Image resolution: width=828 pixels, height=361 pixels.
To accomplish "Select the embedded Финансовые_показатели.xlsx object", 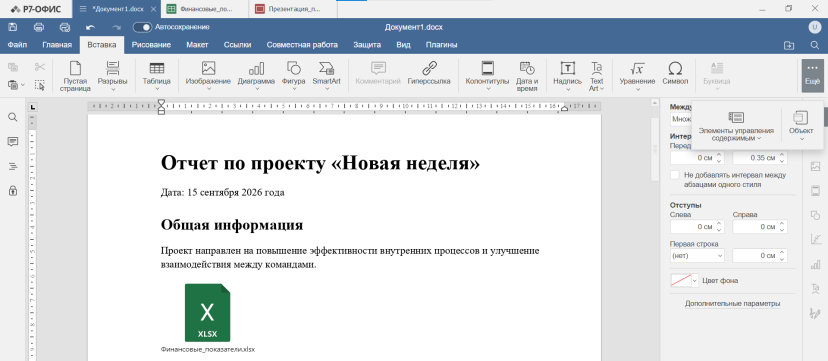I will (x=208, y=318).
